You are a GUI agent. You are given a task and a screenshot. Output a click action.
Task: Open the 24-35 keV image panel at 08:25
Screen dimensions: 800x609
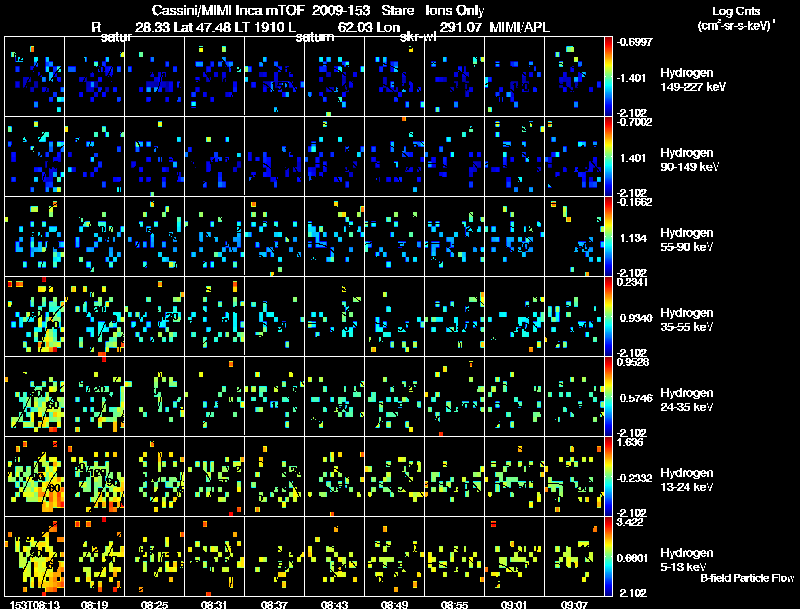click(155, 396)
